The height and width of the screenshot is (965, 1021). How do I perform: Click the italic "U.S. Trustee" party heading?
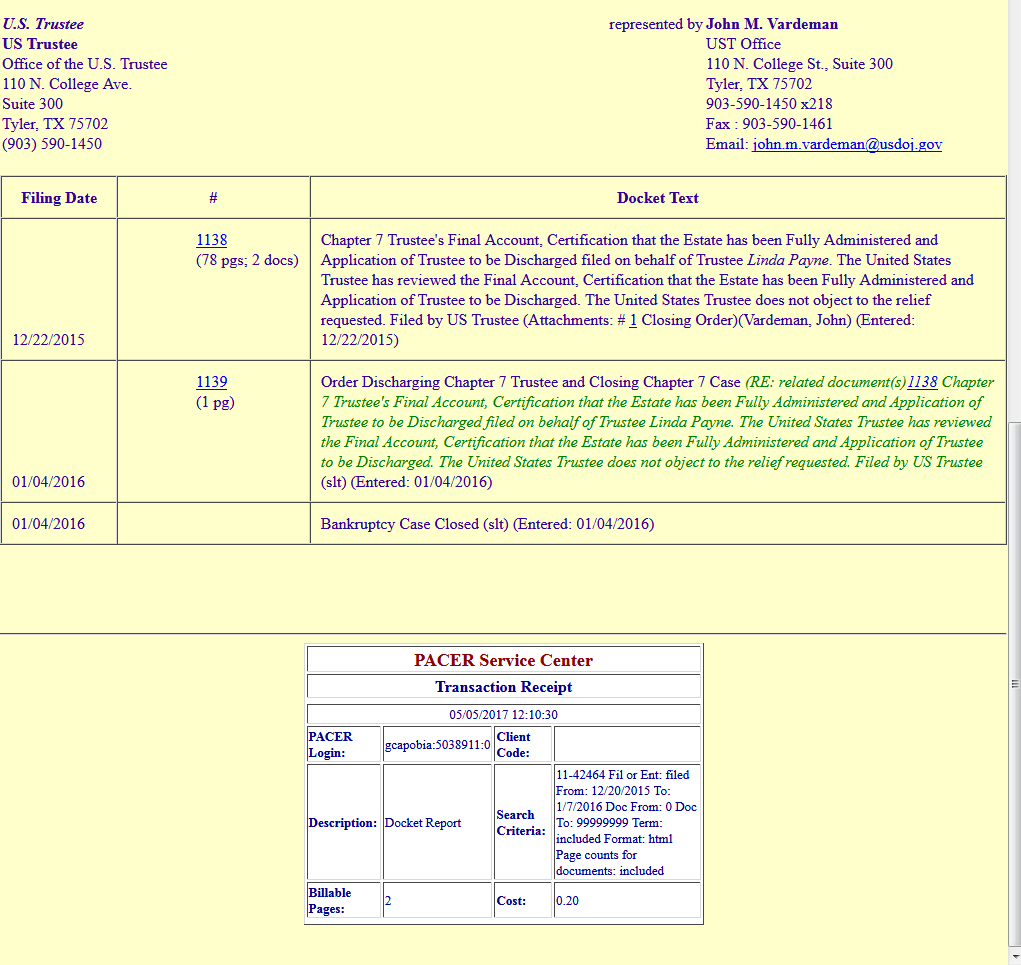pos(43,24)
